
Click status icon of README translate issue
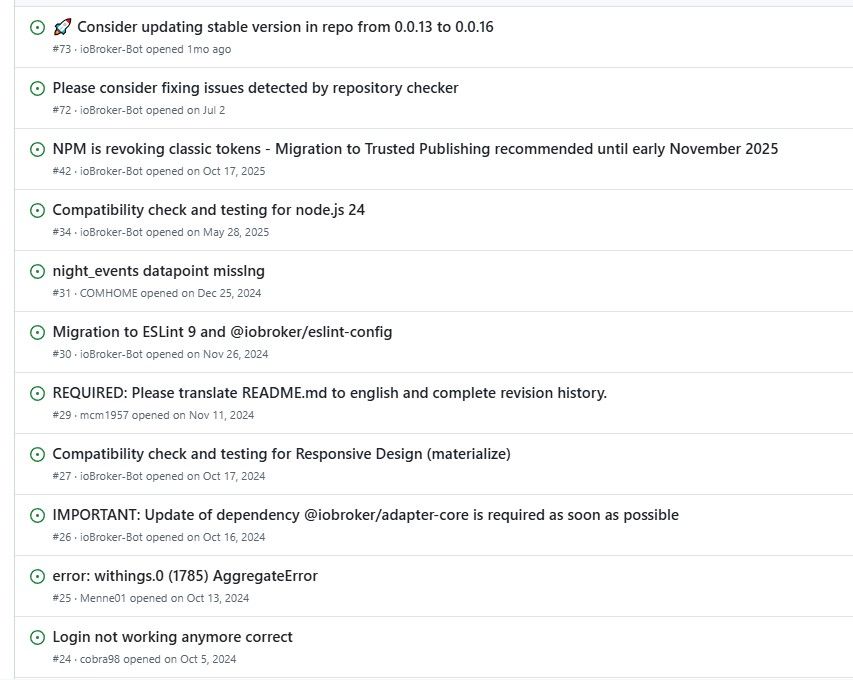coord(37,393)
